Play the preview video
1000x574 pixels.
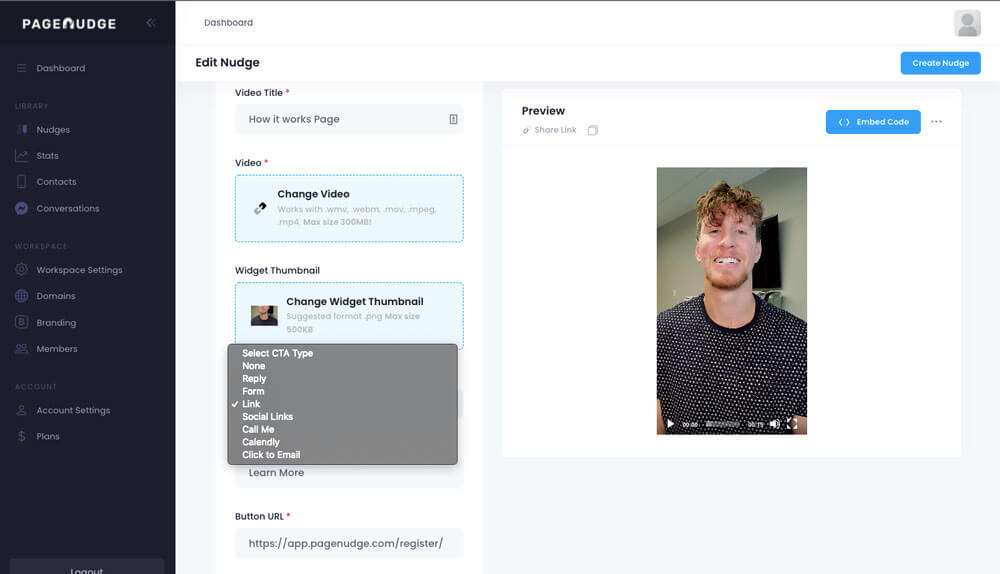coord(670,424)
